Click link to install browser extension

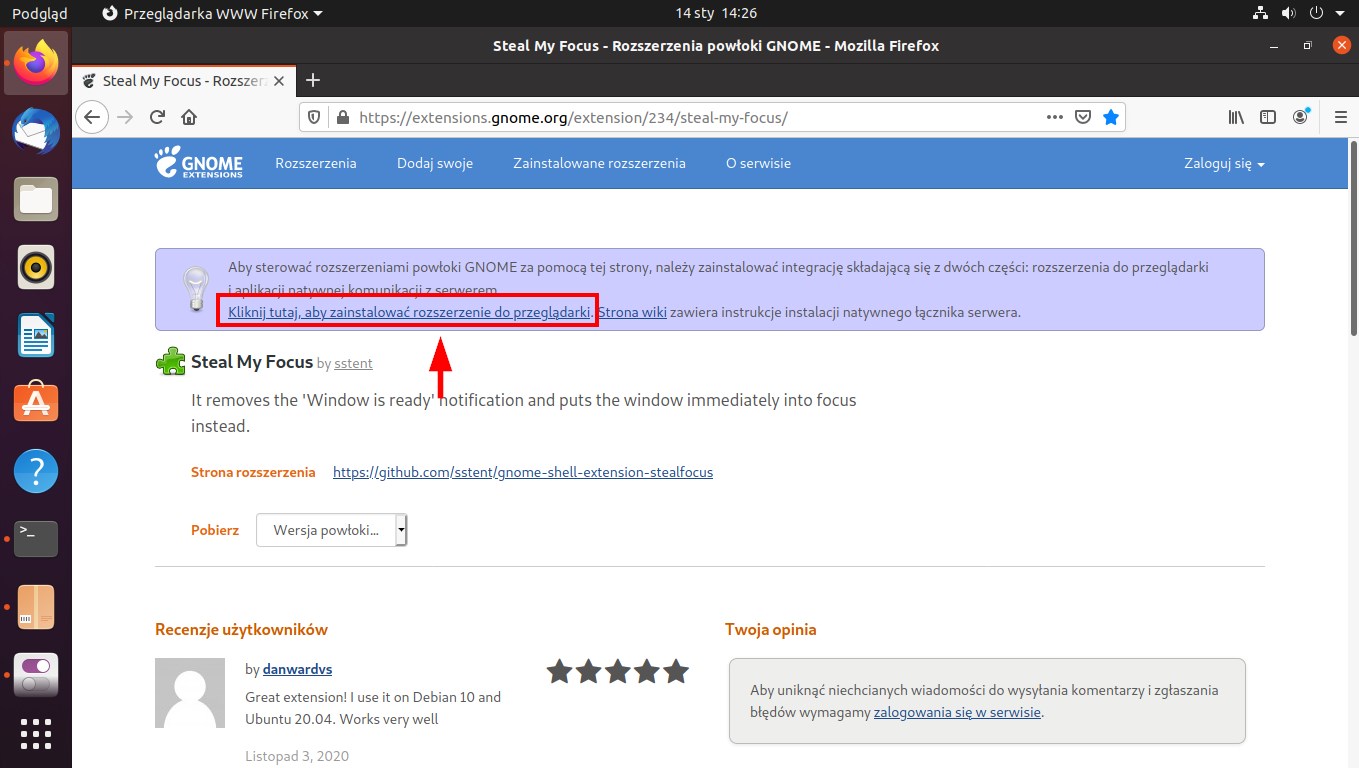pyautogui.click(x=409, y=312)
